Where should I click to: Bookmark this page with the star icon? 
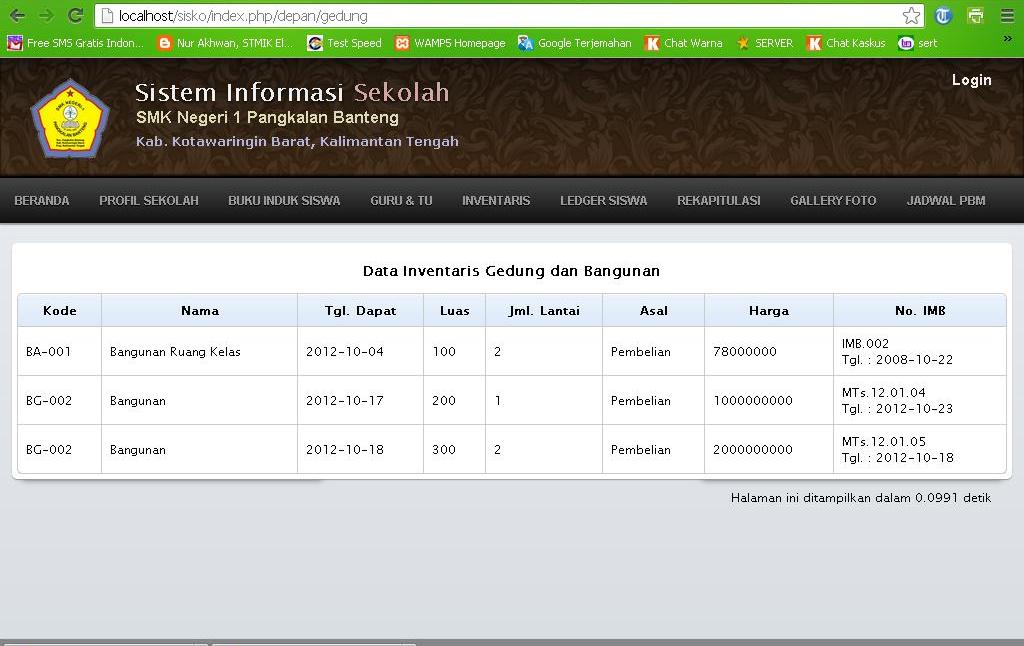click(912, 15)
